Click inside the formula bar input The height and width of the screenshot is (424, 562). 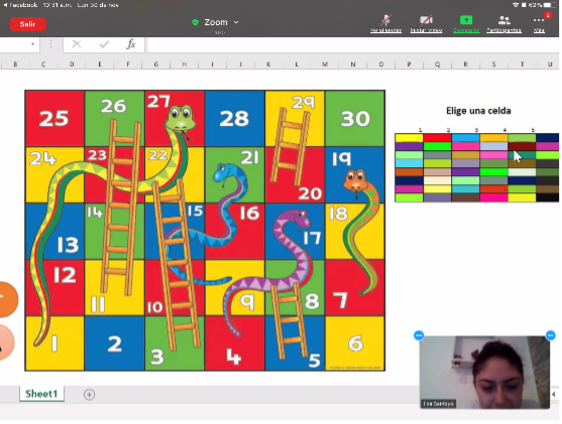tap(353, 44)
